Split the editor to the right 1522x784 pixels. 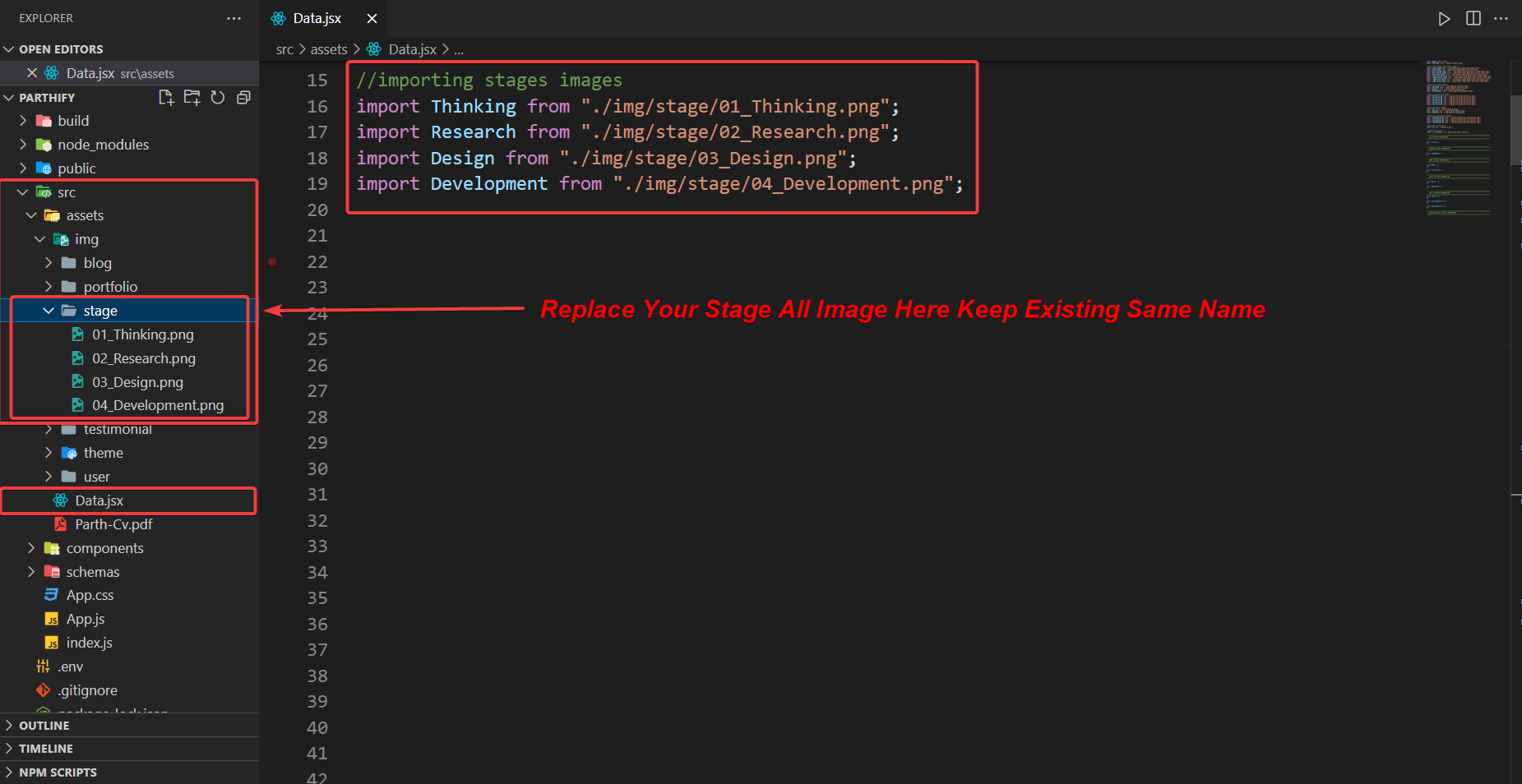pyautogui.click(x=1473, y=18)
